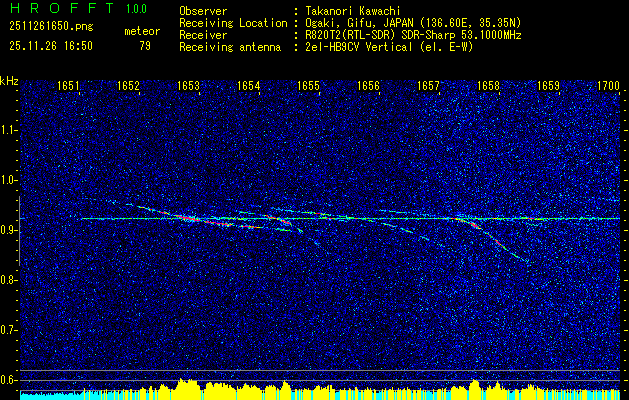The height and width of the screenshot is (400, 629).
Task: Click the 1657 time marker
Action: click(x=428, y=86)
